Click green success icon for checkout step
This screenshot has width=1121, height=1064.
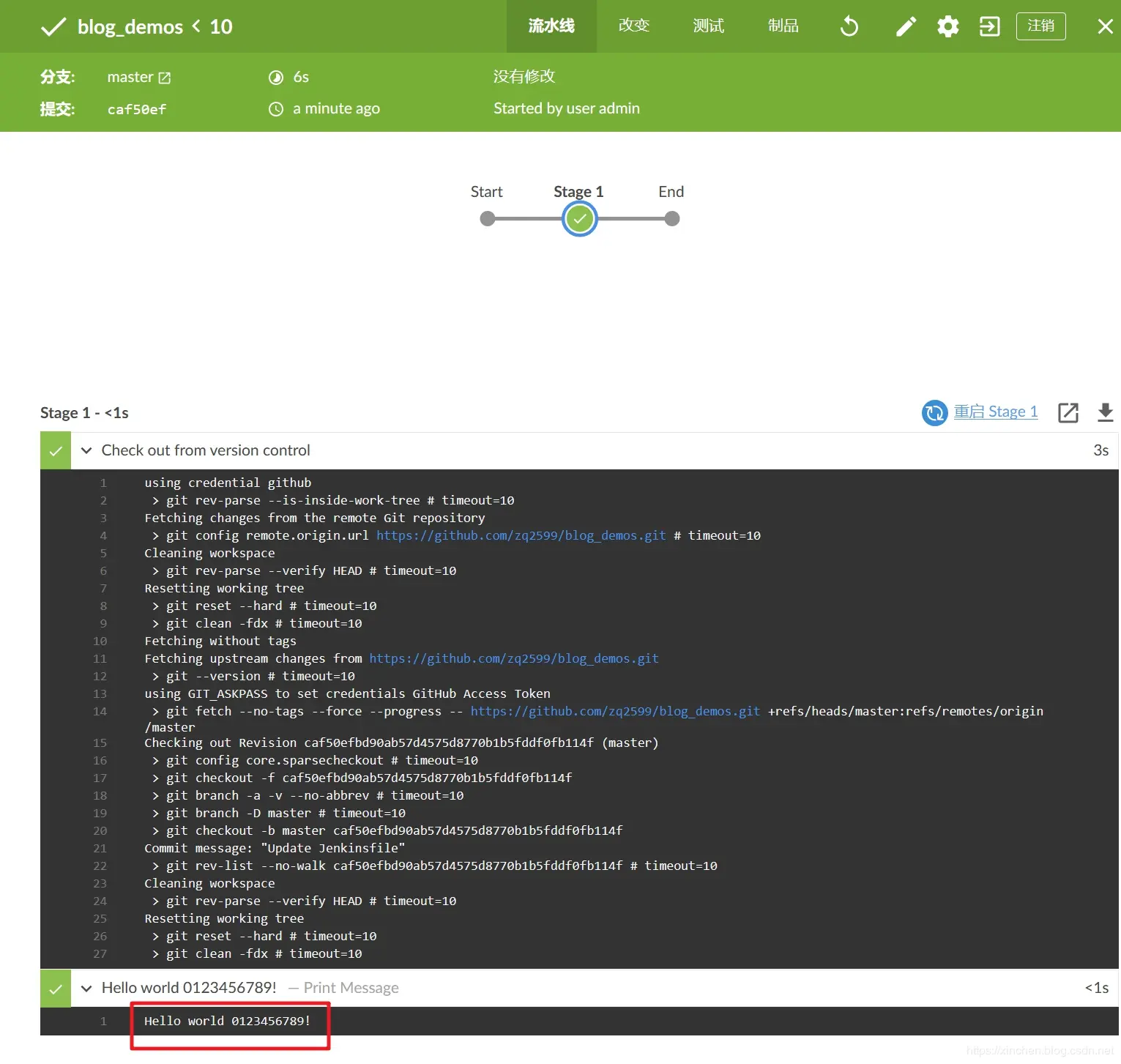[x=56, y=450]
